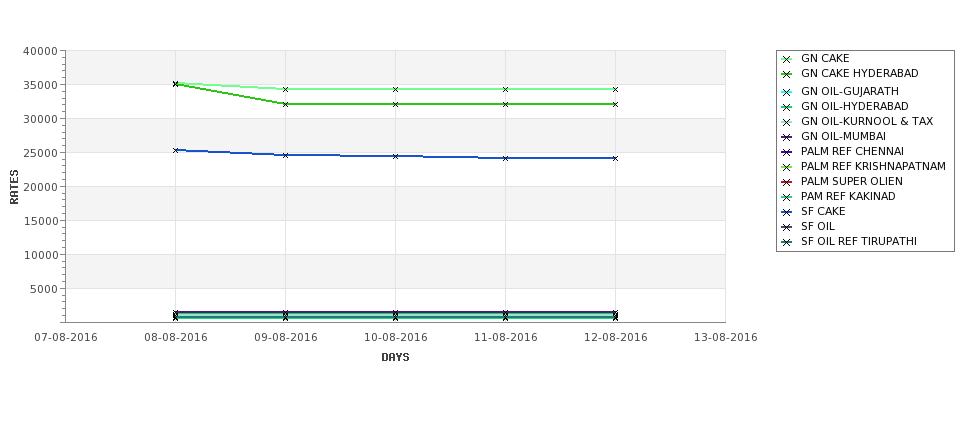Click the SF CAKE point at 10-08-2016

[395, 156]
